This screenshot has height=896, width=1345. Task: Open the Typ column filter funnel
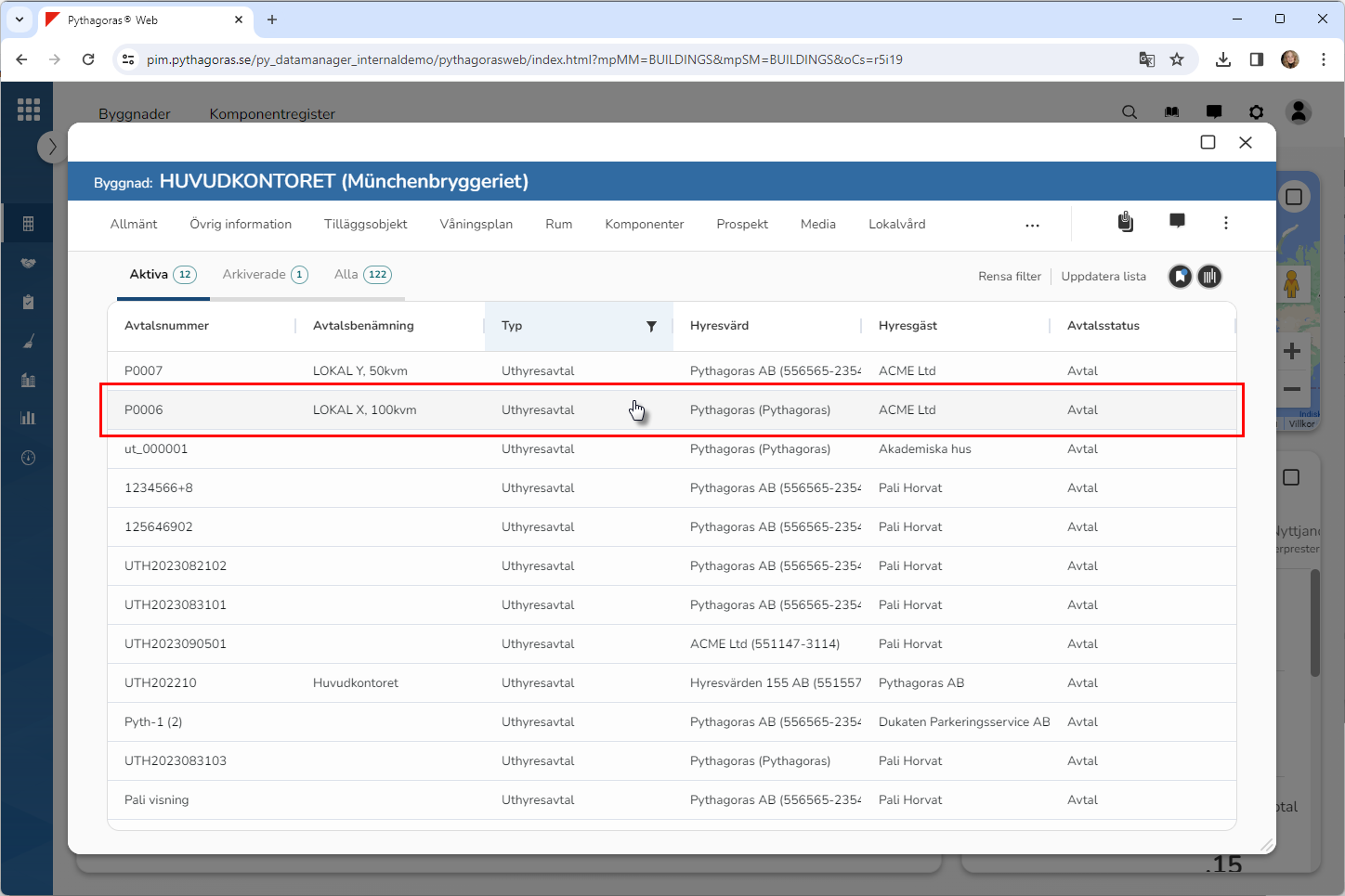[x=651, y=326]
